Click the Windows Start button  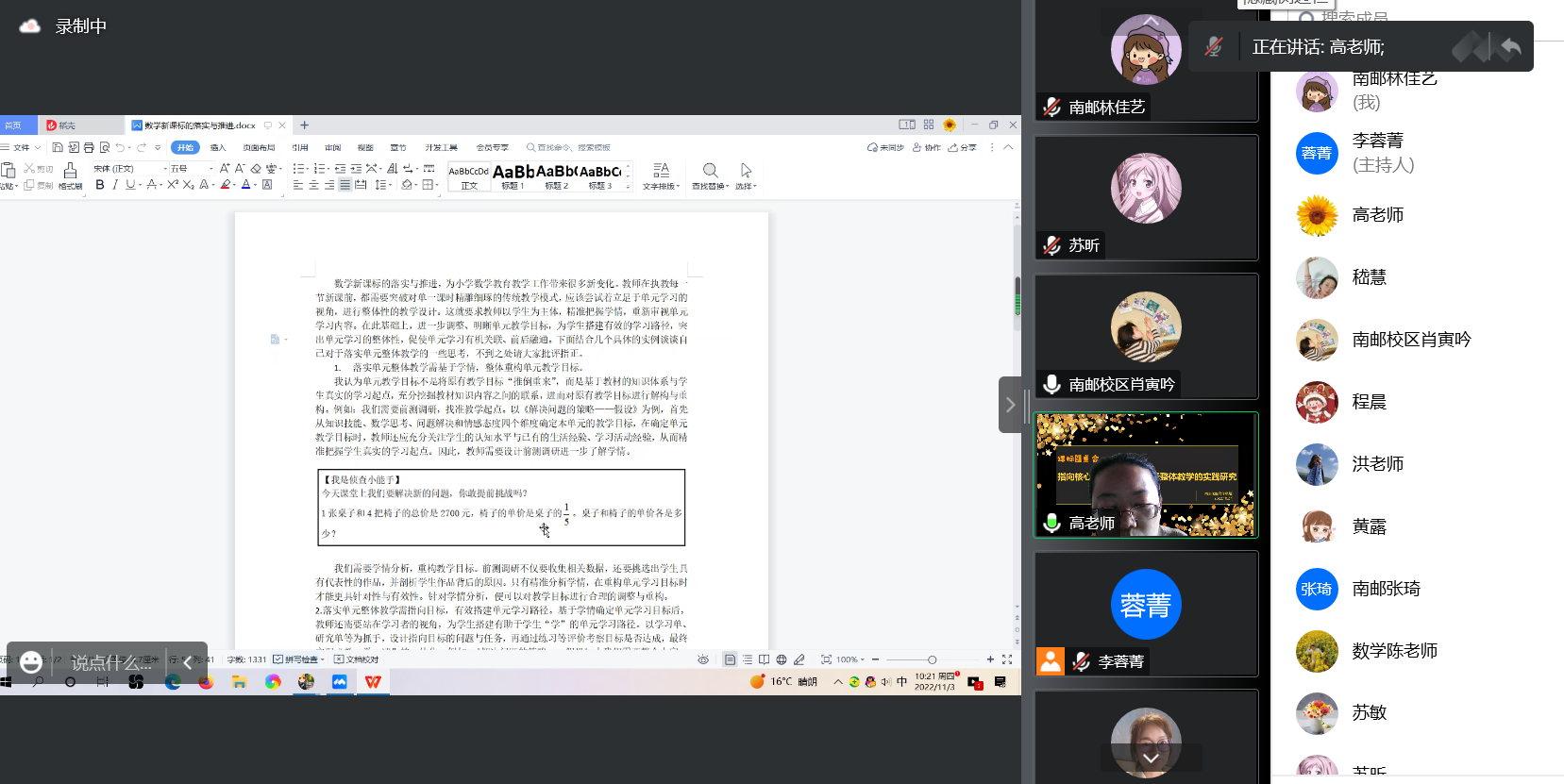coord(6,681)
